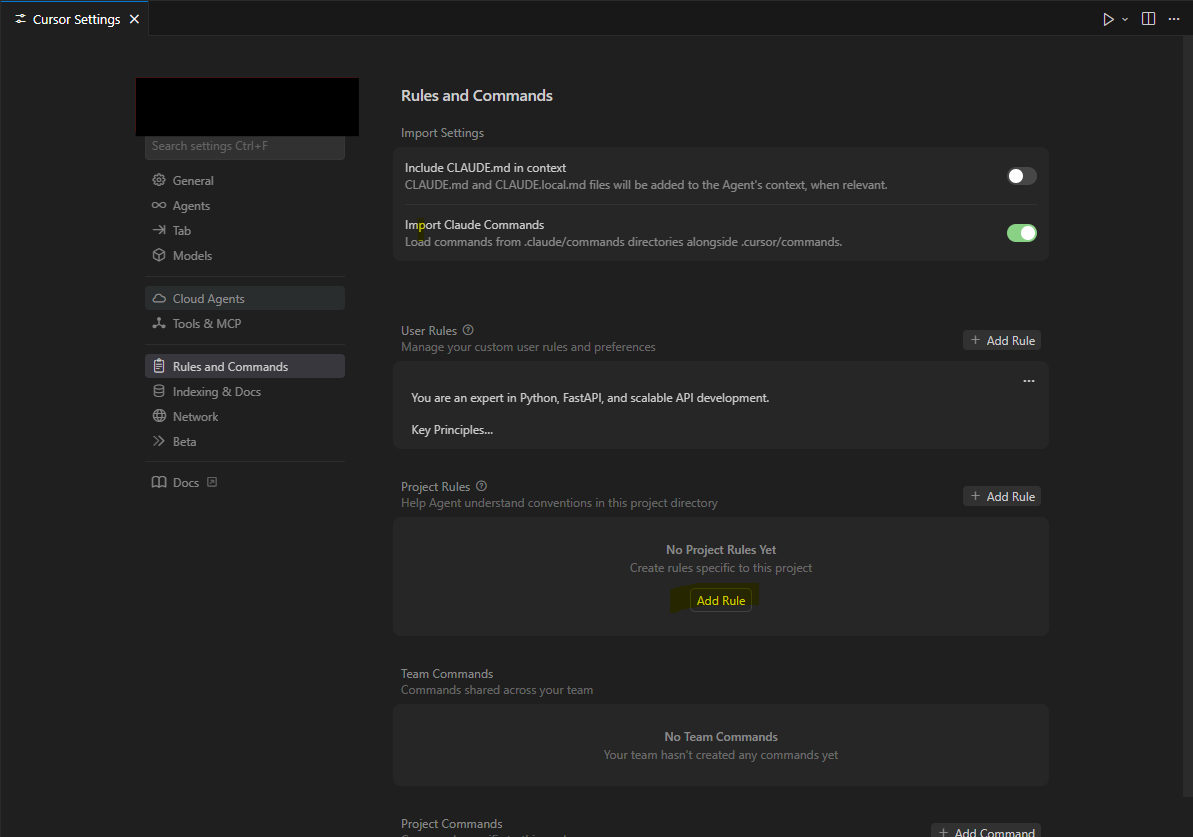Focus the Search settings input field
The width and height of the screenshot is (1193, 837).
point(244,147)
